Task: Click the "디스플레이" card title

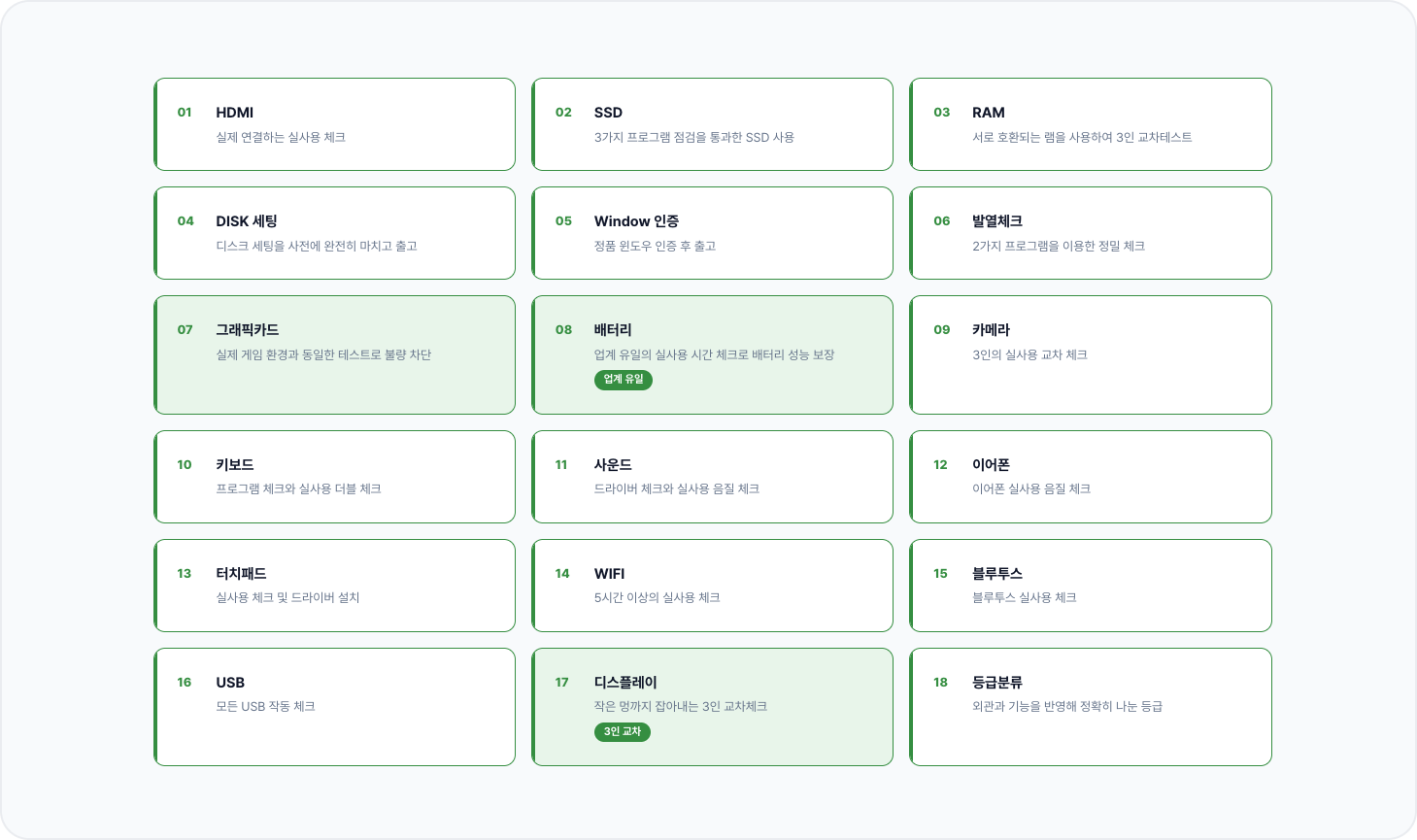Action: [625, 683]
